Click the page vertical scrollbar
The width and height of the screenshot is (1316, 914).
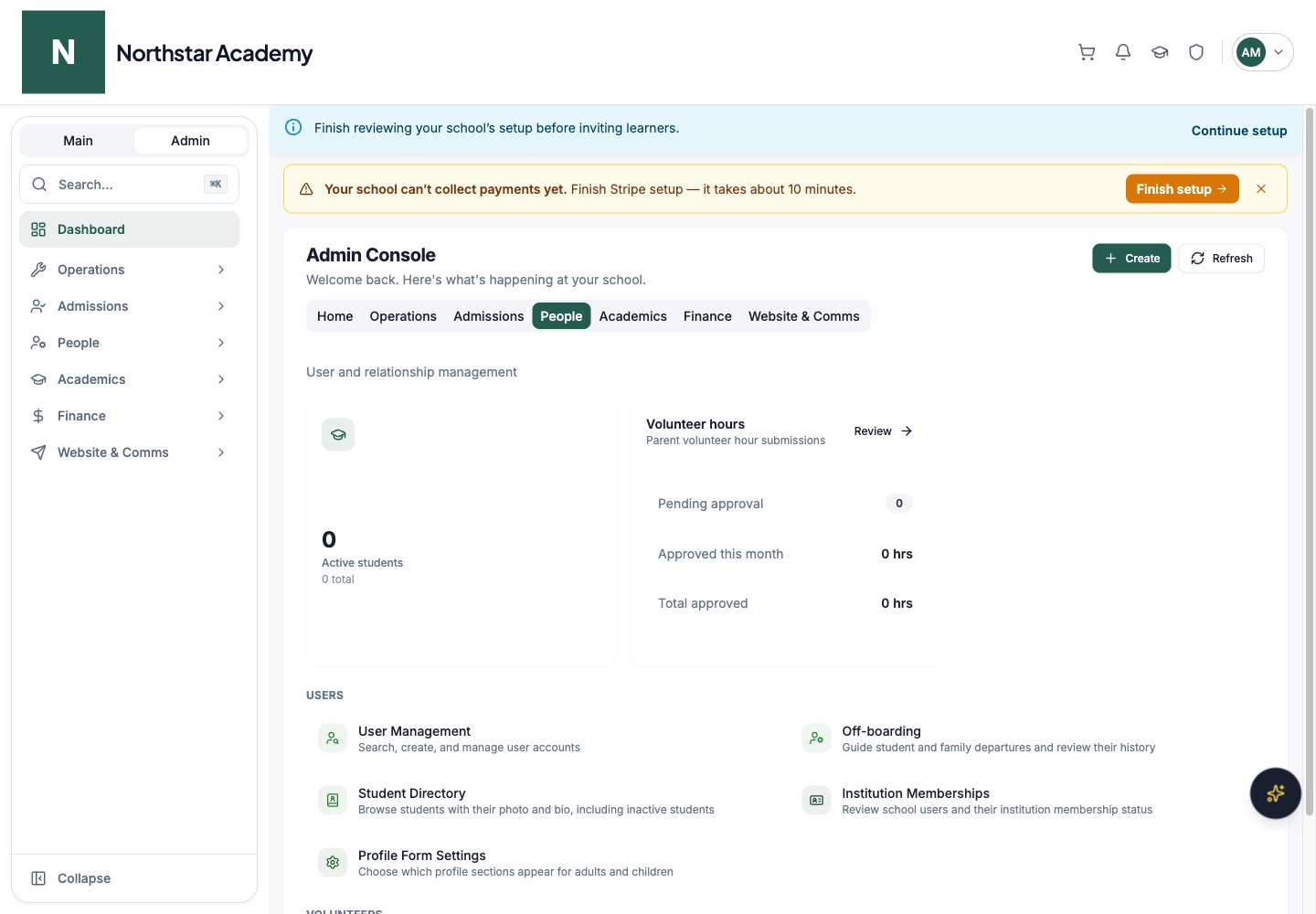[1309, 462]
